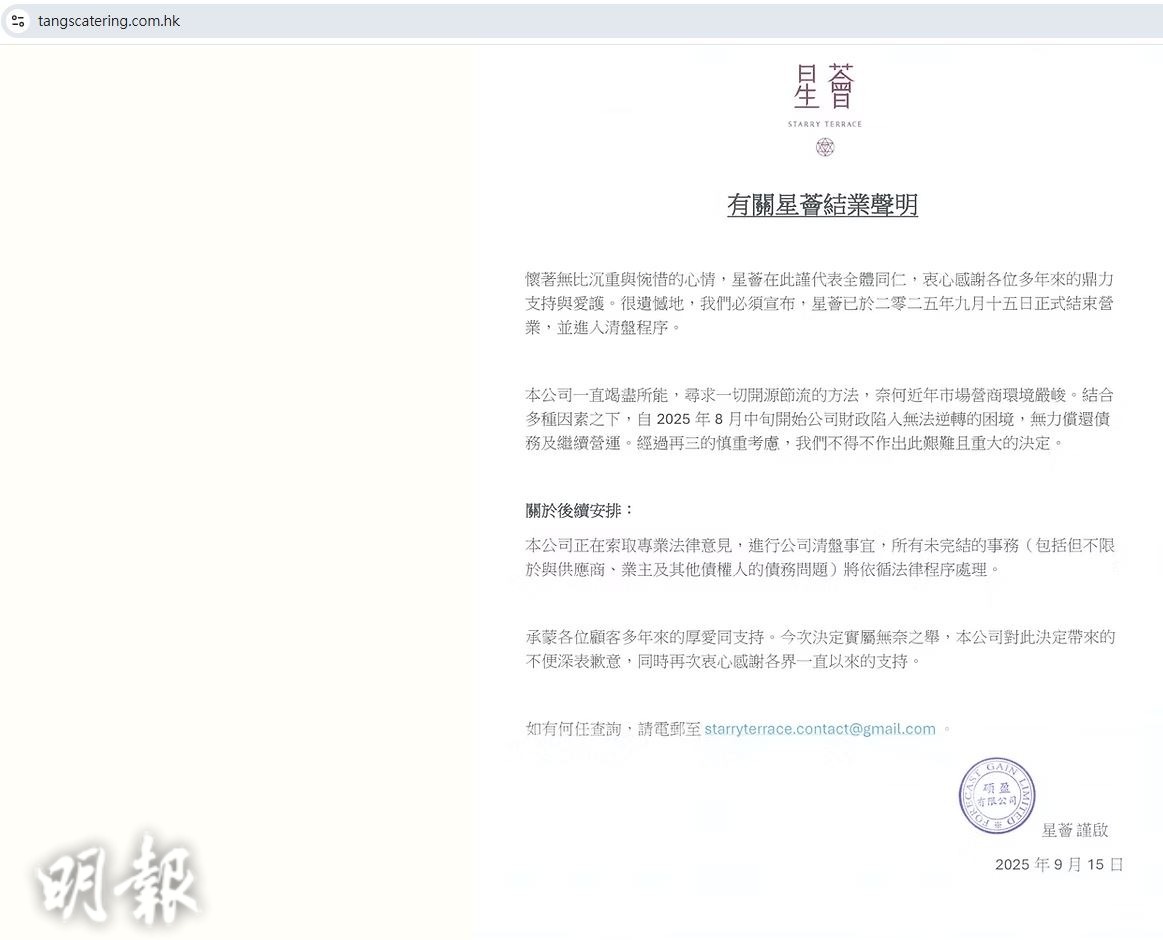
Task: Click the paragraph starting with 懷著無比沉重
Action: click(820, 302)
